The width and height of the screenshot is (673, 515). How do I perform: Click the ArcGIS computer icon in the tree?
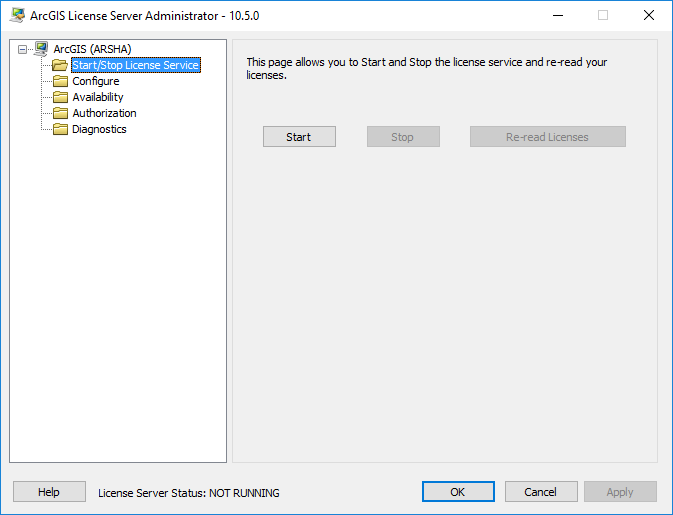click(41, 49)
